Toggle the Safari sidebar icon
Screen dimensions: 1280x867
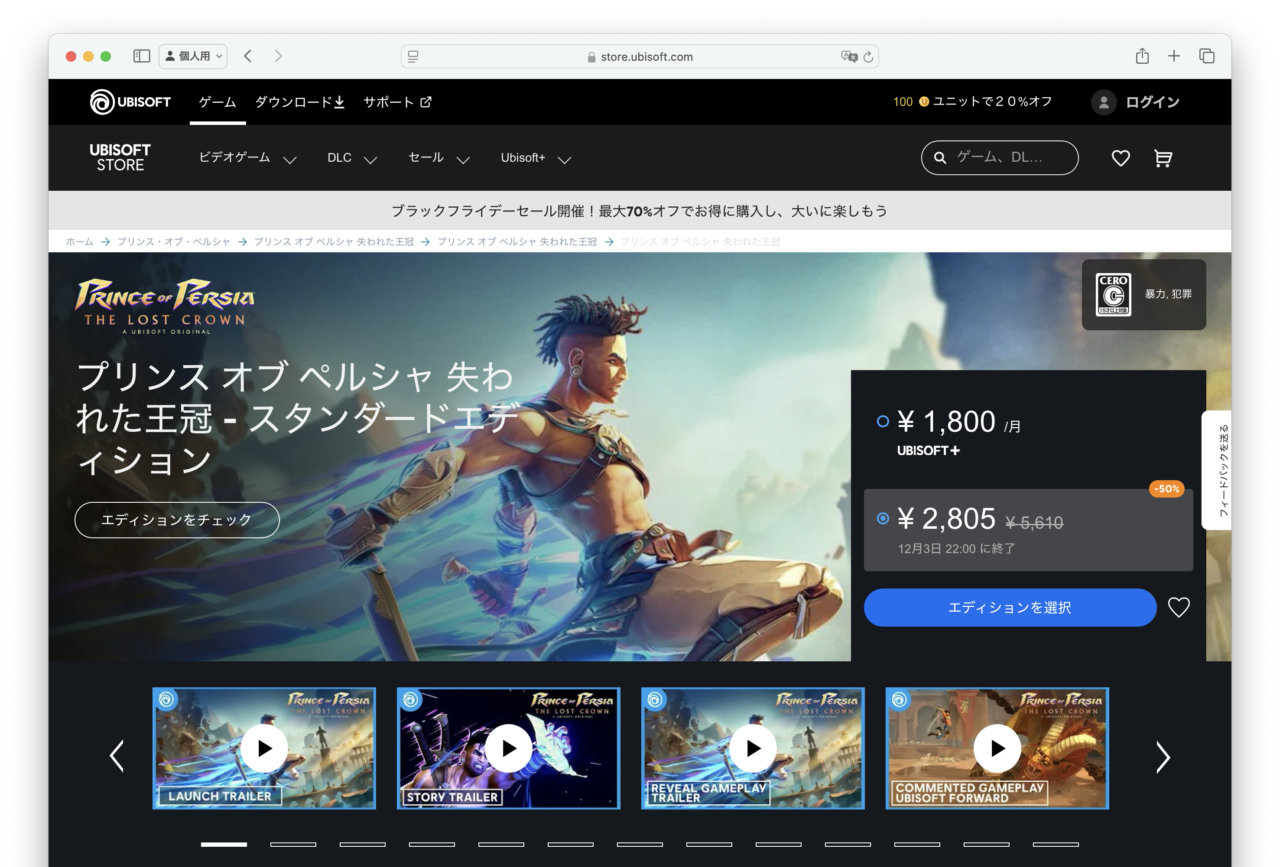[x=142, y=56]
